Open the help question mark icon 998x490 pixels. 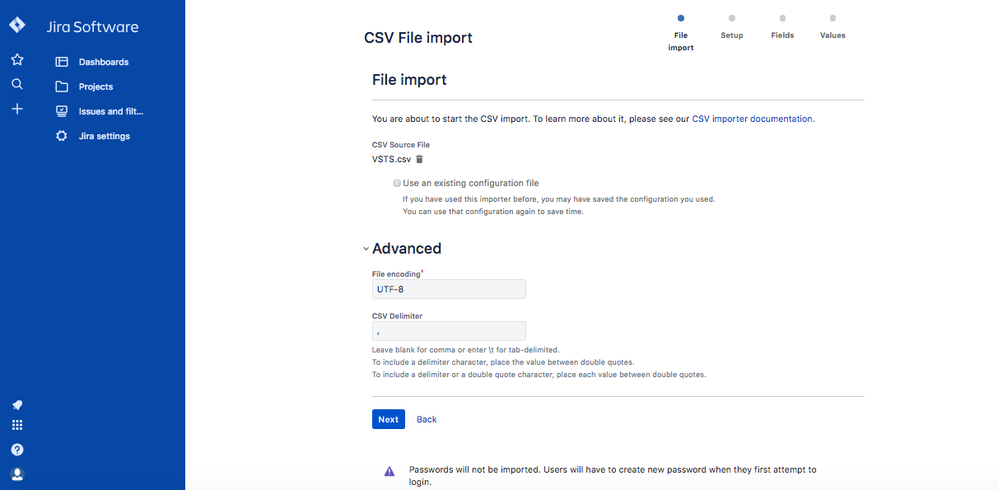(x=17, y=449)
